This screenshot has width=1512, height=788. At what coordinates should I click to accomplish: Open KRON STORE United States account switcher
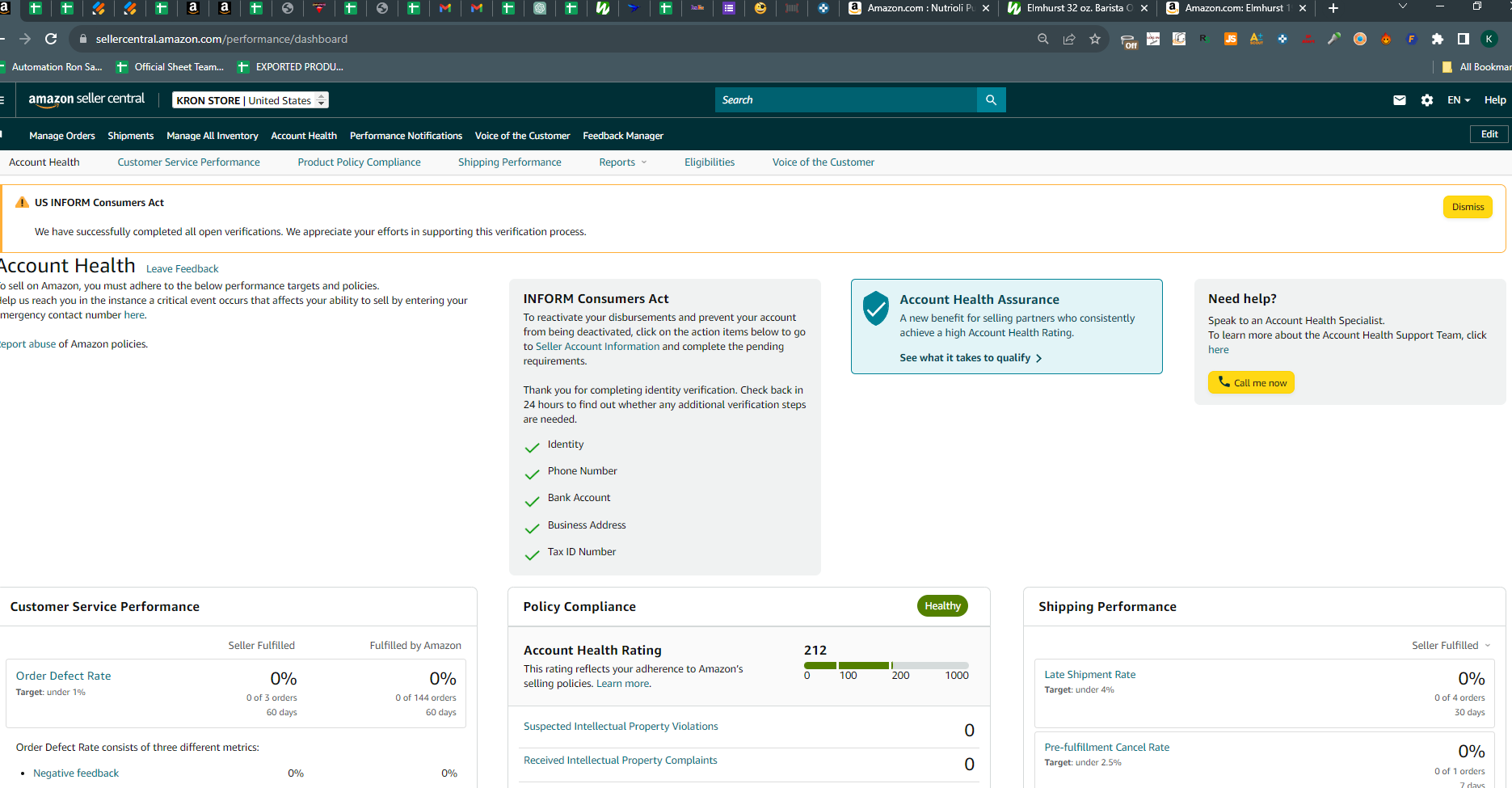click(251, 100)
